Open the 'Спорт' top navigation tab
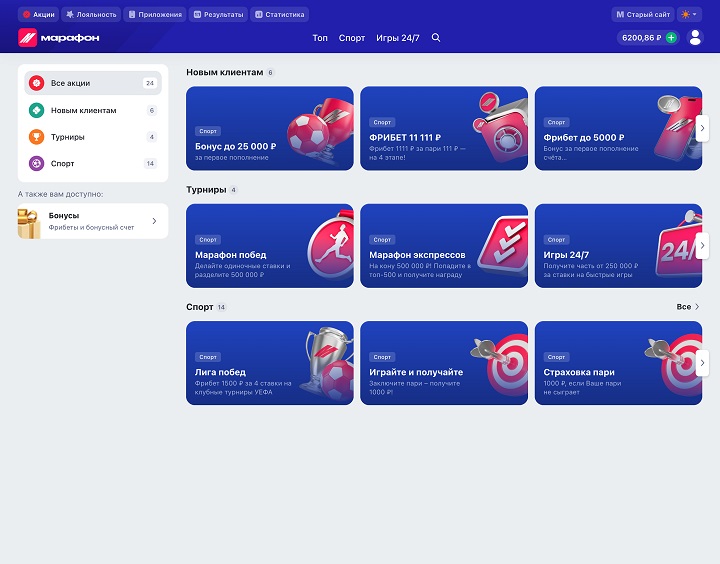Viewport: 720px width, 564px height. (x=352, y=38)
